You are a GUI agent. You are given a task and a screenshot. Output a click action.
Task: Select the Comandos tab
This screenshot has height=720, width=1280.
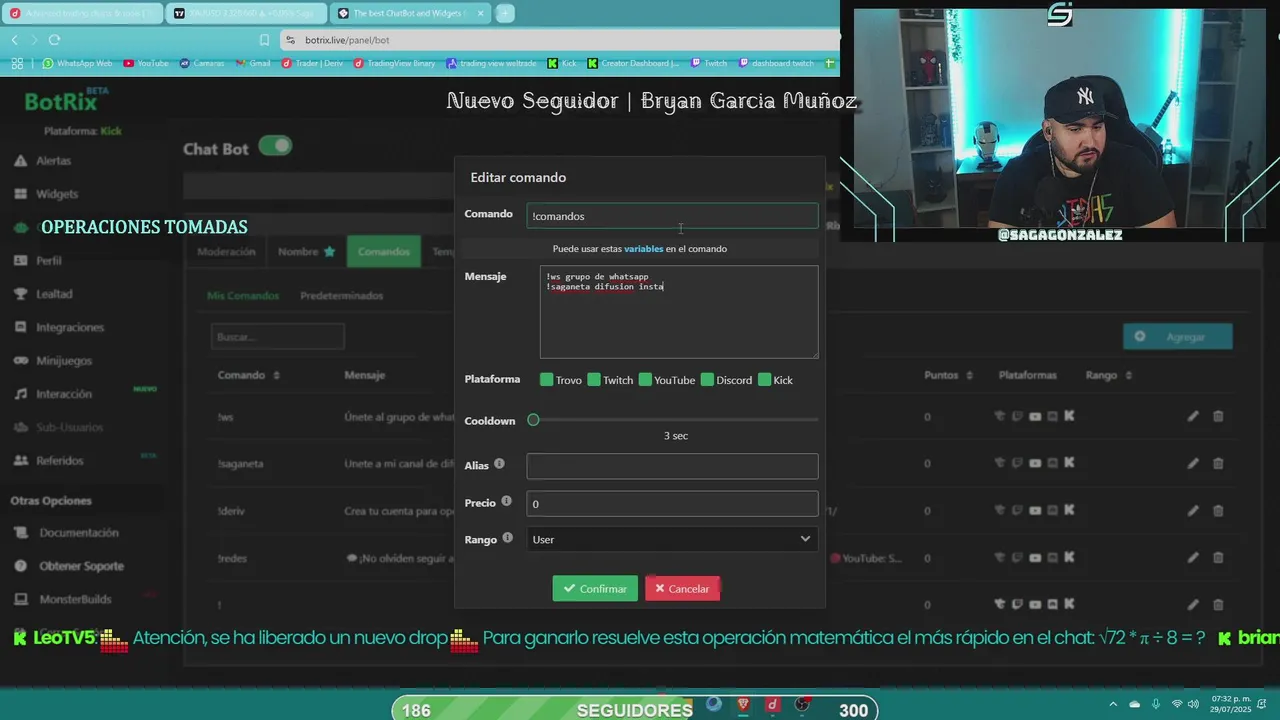pyautogui.click(x=384, y=252)
